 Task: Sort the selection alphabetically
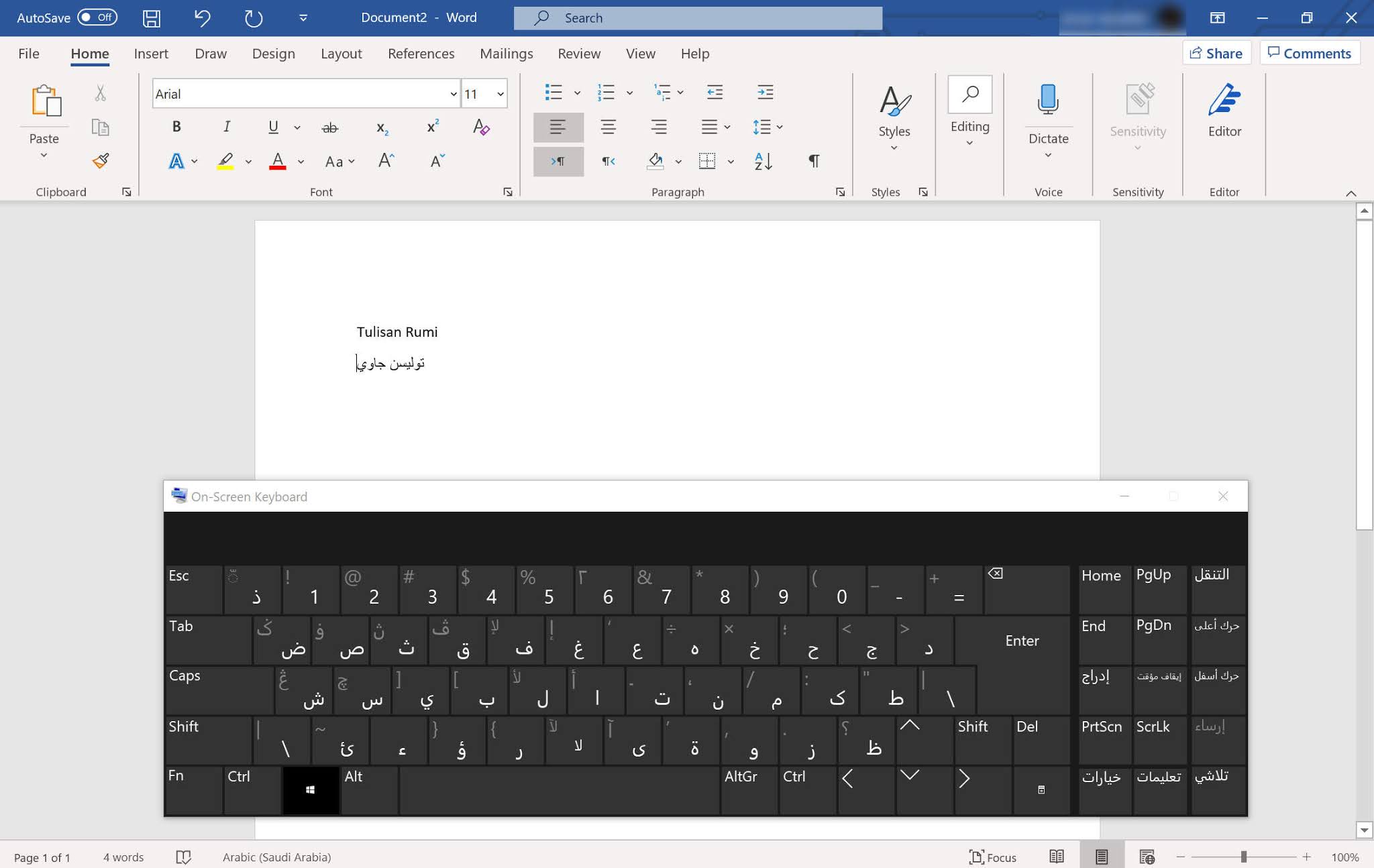pos(763,161)
